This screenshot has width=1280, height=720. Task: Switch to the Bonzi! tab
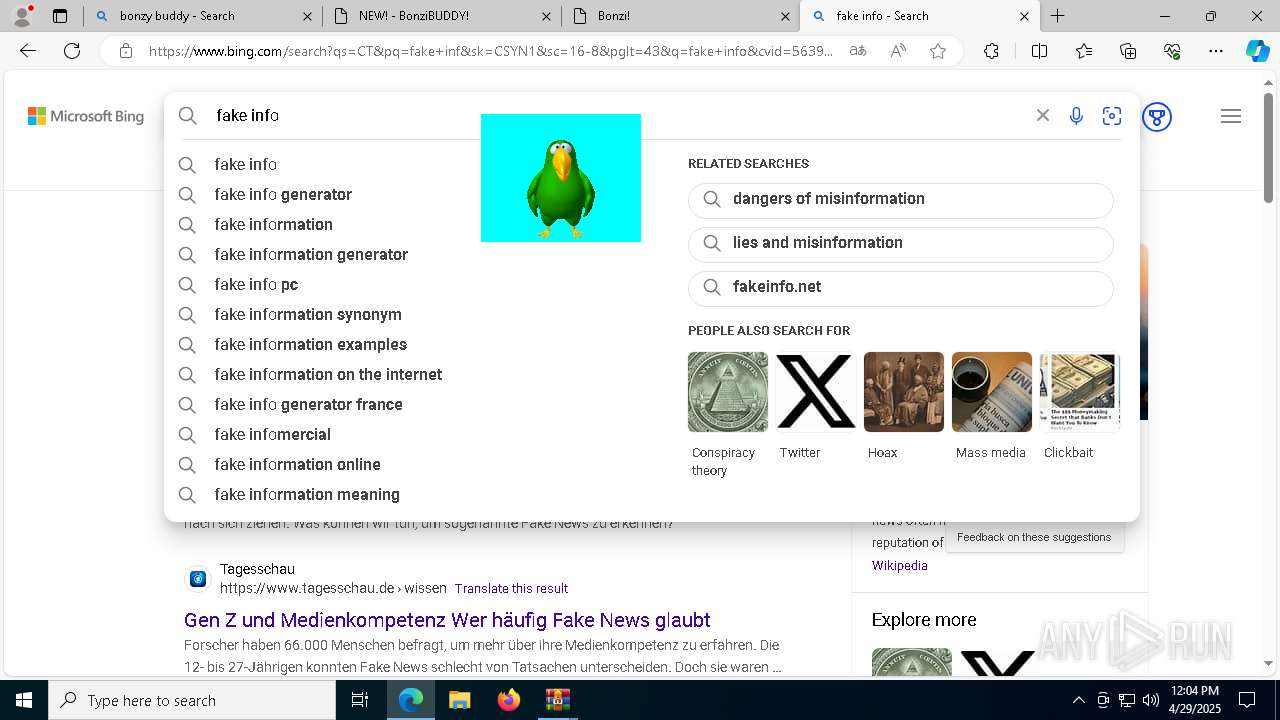[x=680, y=16]
